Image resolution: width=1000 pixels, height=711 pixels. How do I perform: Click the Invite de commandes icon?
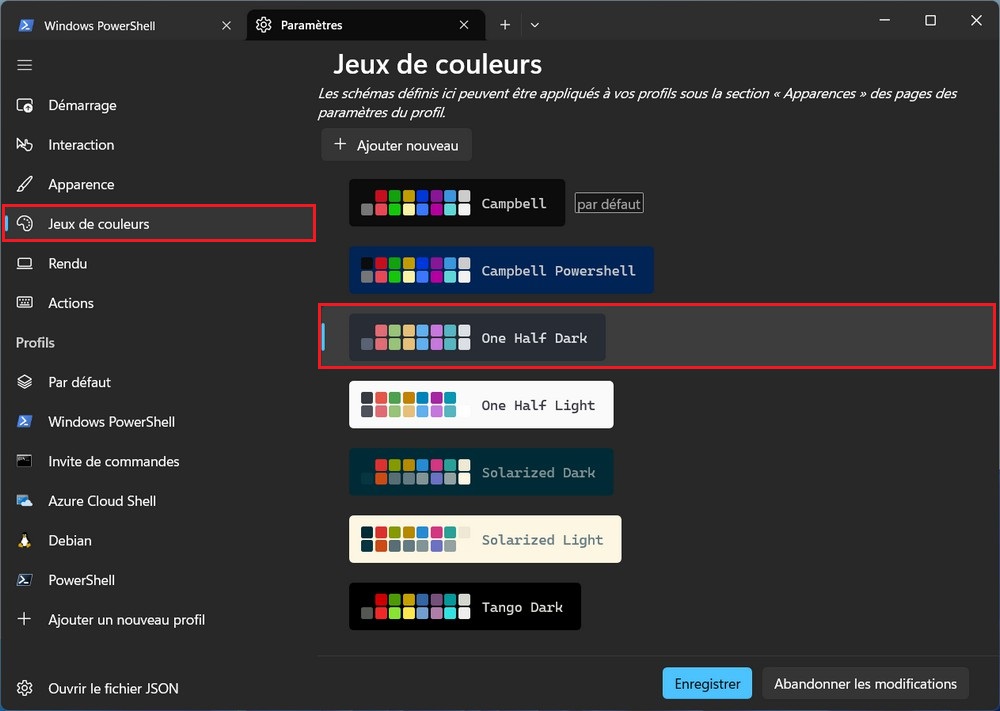click(x=24, y=461)
